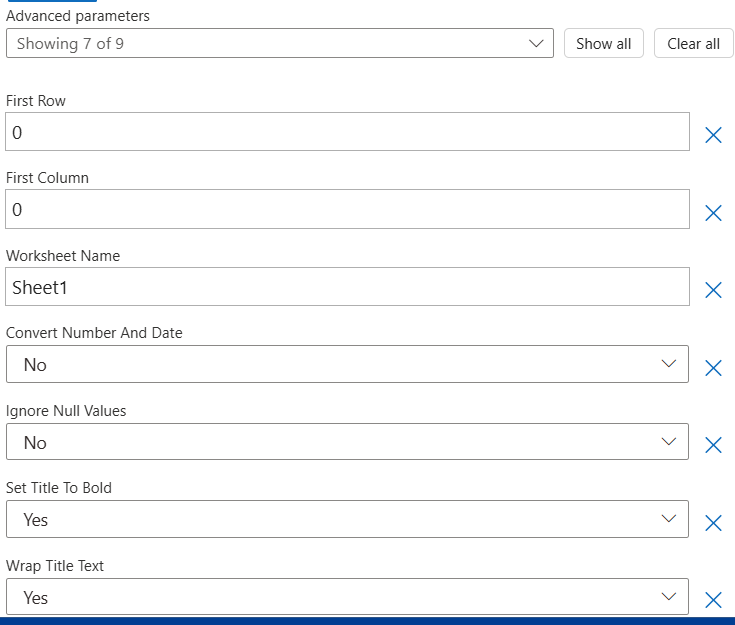Click the No value under Ignore Null Values
The image size is (735, 625).
click(x=35, y=443)
